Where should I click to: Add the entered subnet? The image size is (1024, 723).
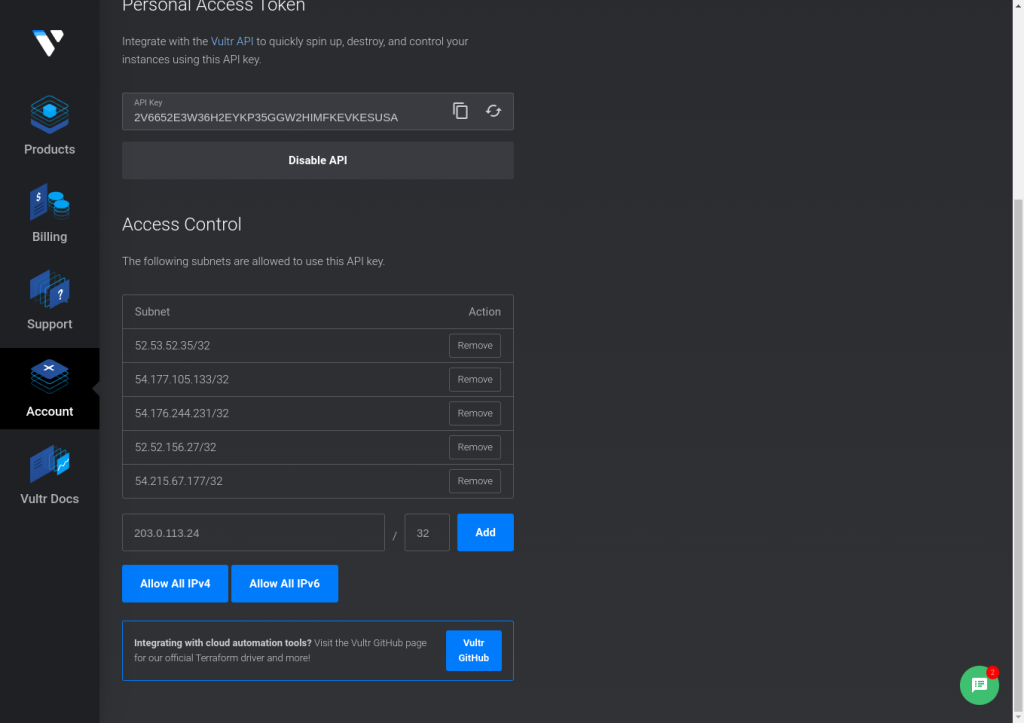[x=485, y=533]
